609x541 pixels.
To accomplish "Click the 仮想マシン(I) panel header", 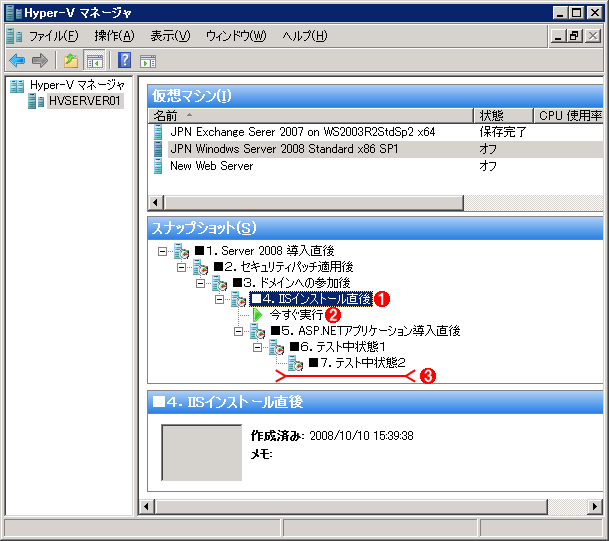I will tap(375, 96).
